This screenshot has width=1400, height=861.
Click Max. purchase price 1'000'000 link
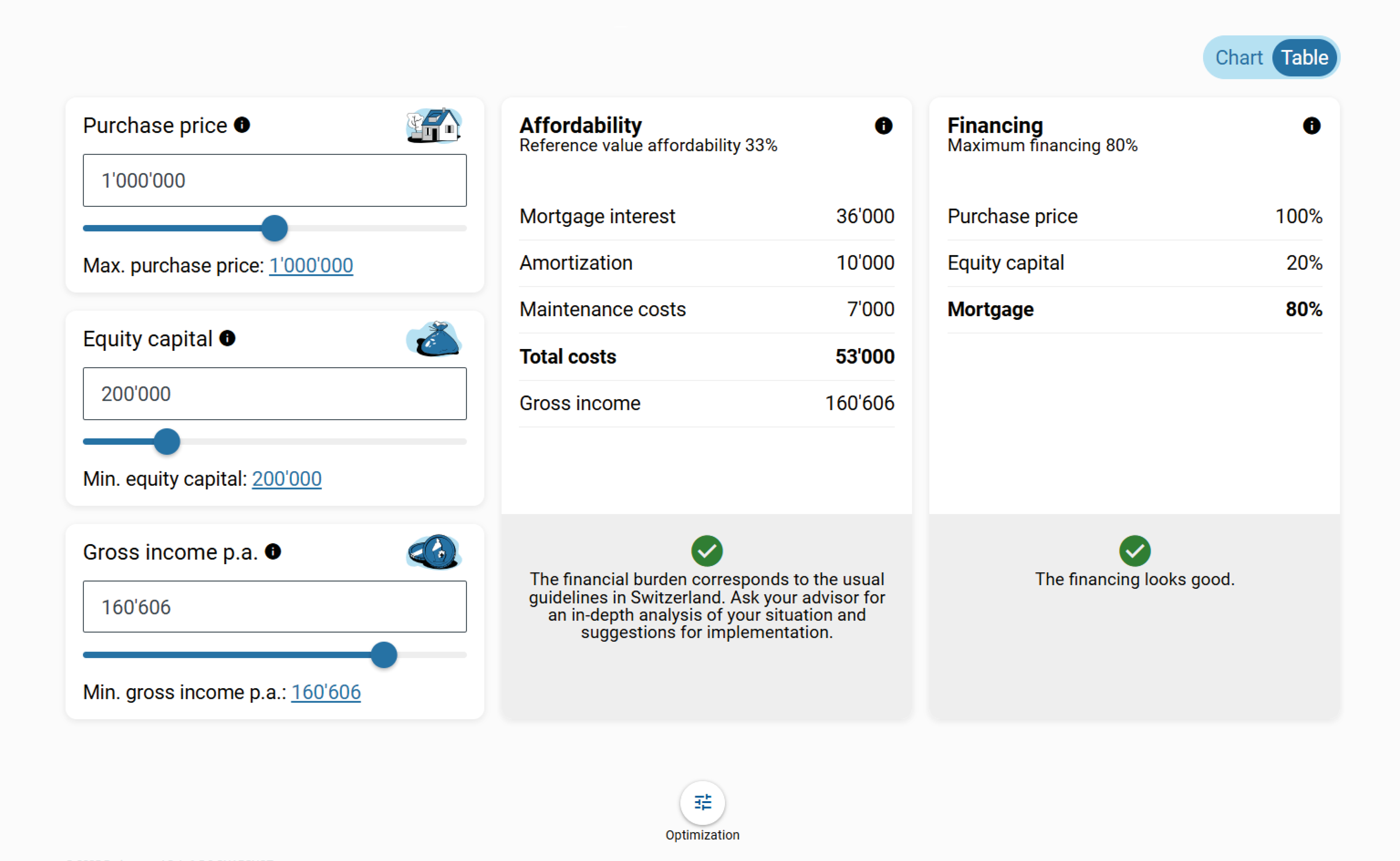(311, 265)
